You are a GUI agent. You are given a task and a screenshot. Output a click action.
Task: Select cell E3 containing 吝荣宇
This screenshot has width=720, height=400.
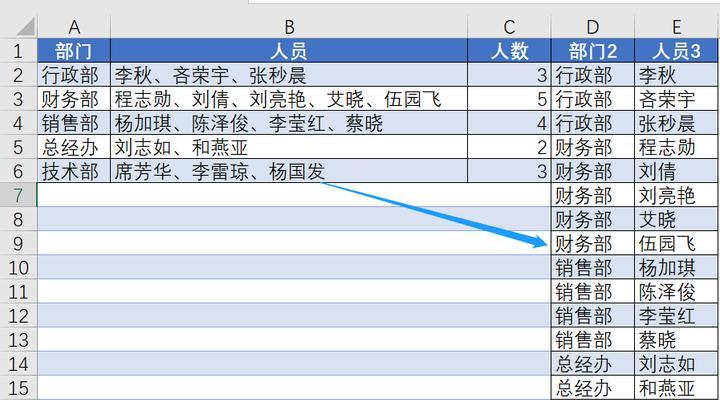point(677,99)
